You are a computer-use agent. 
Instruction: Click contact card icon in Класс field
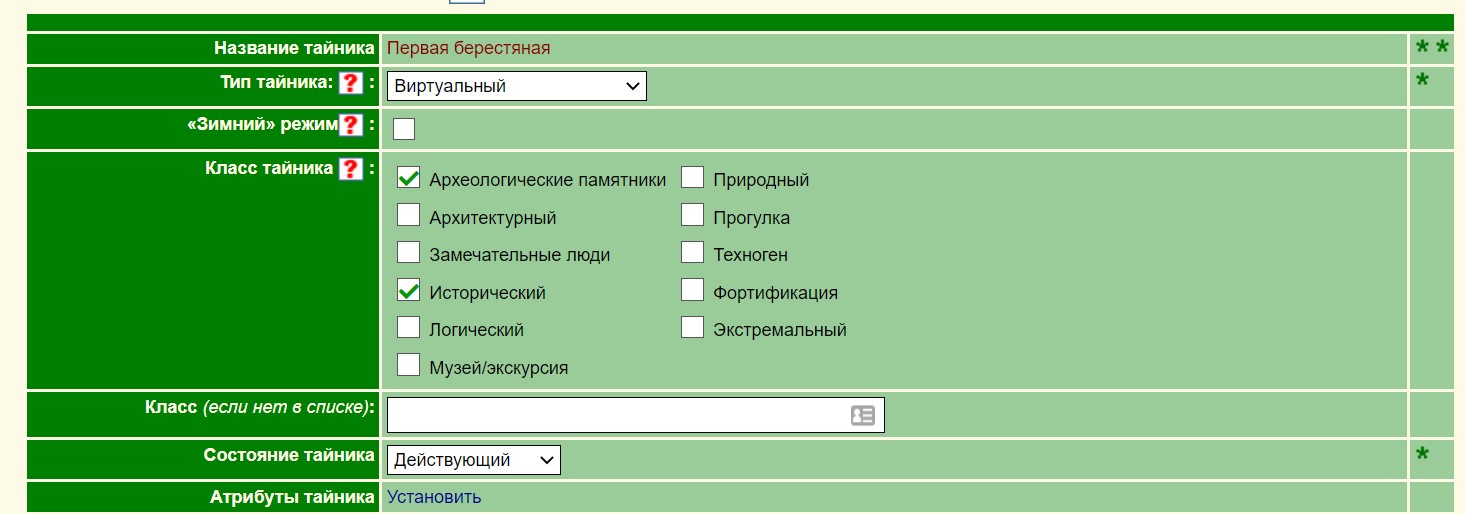coord(862,415)
